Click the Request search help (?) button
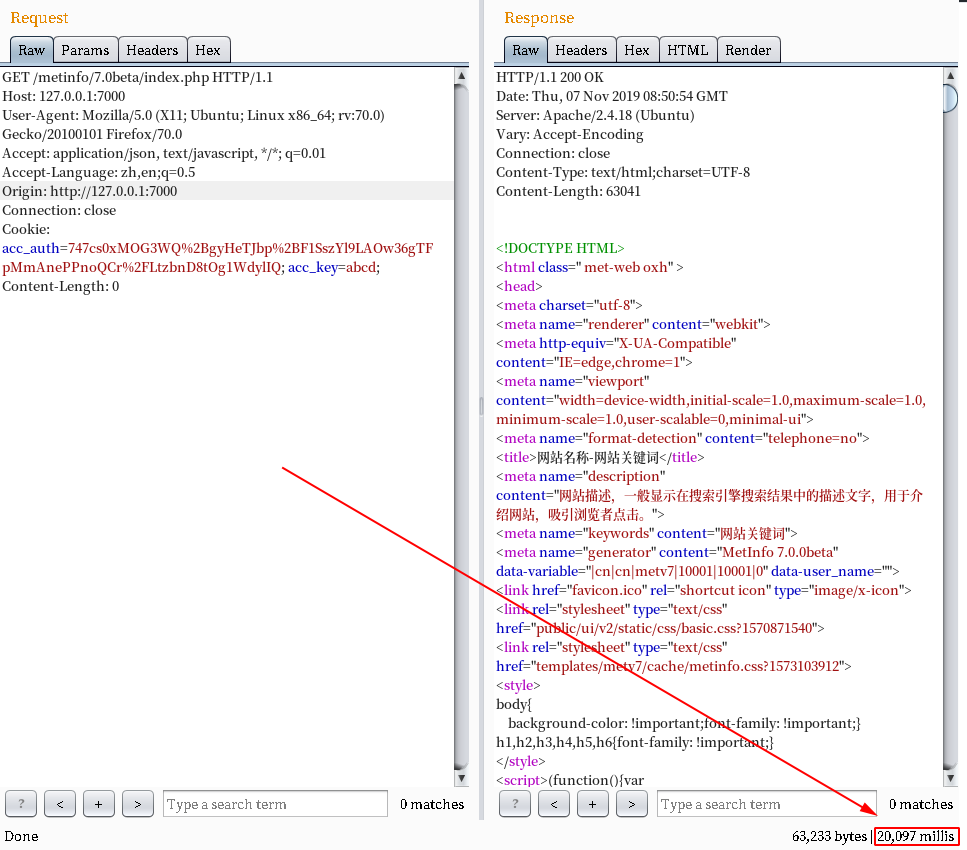The height and width of the screenshot is (850, 967). coord(21,804)
